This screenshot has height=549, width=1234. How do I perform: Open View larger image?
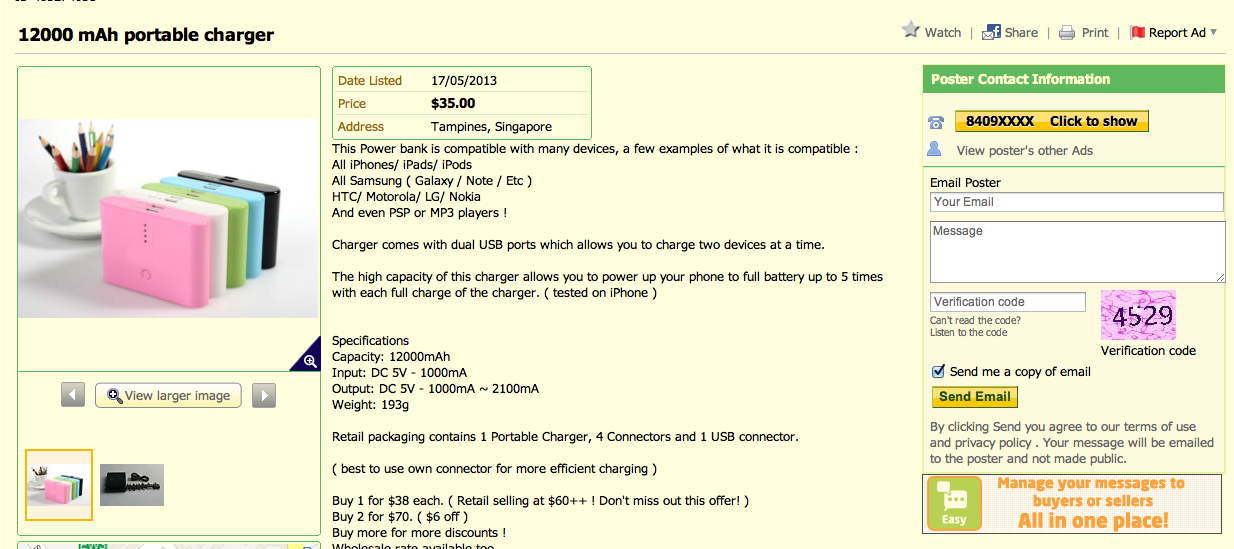coord(168,395)
